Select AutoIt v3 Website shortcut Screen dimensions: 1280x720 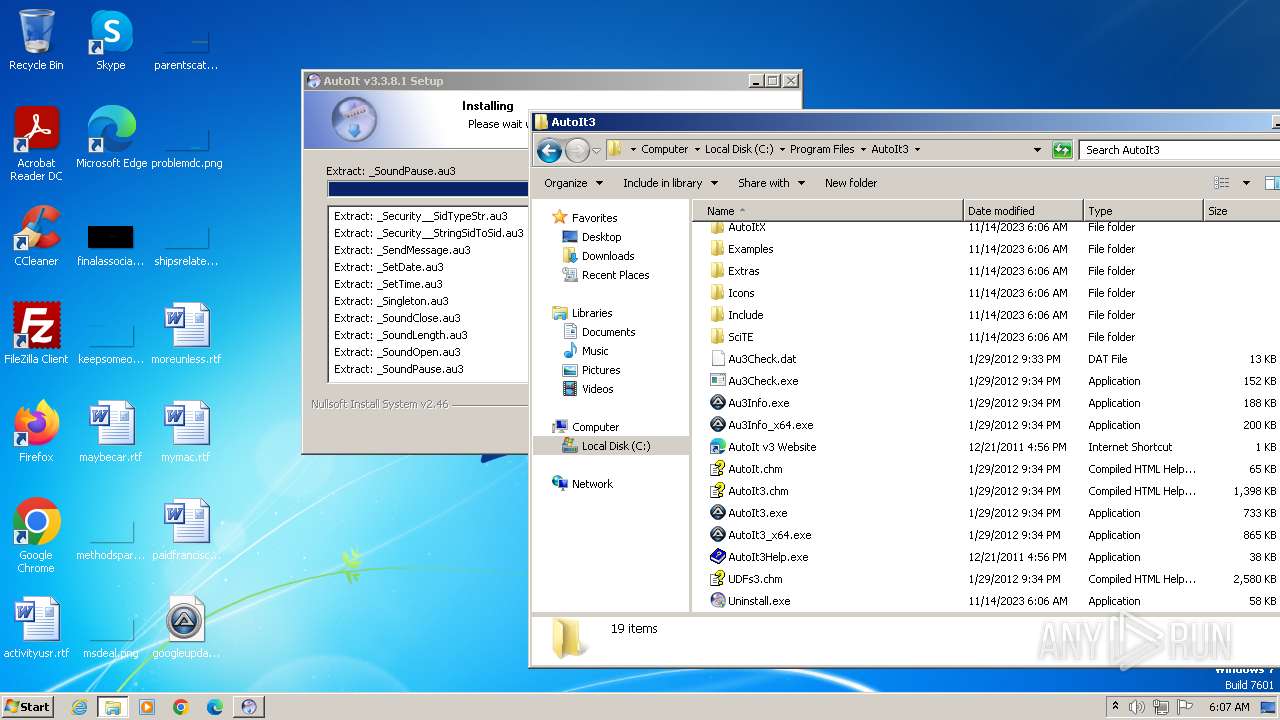772,447
